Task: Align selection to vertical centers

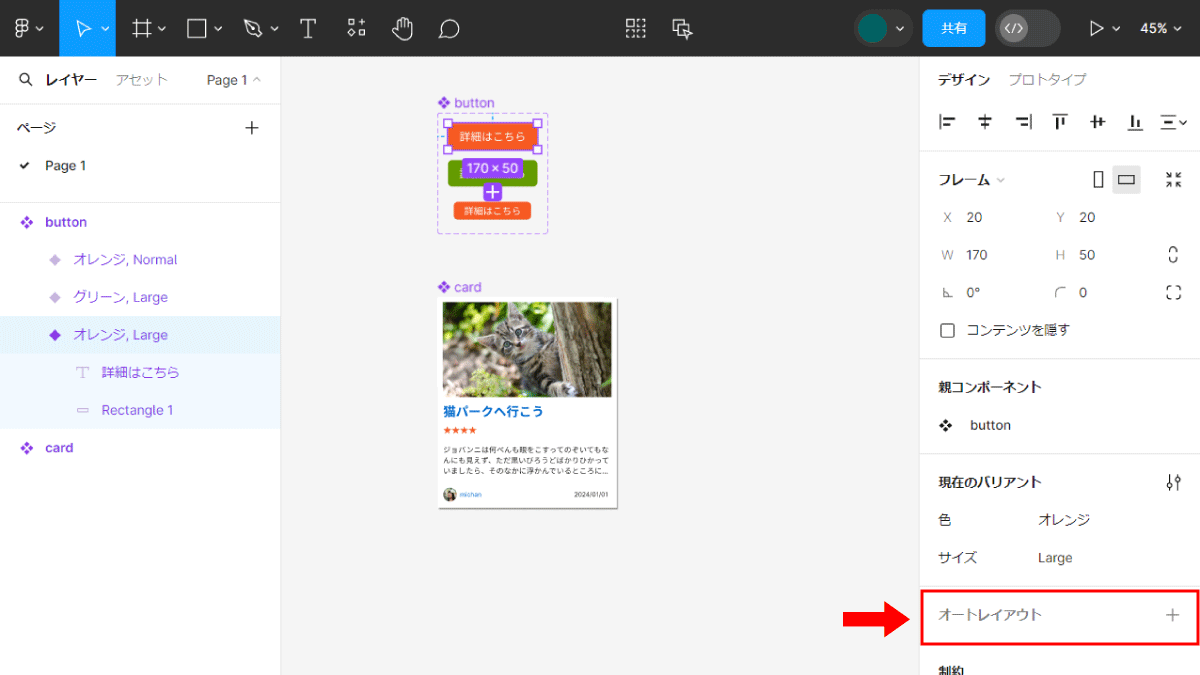Action: point(1098,122)
